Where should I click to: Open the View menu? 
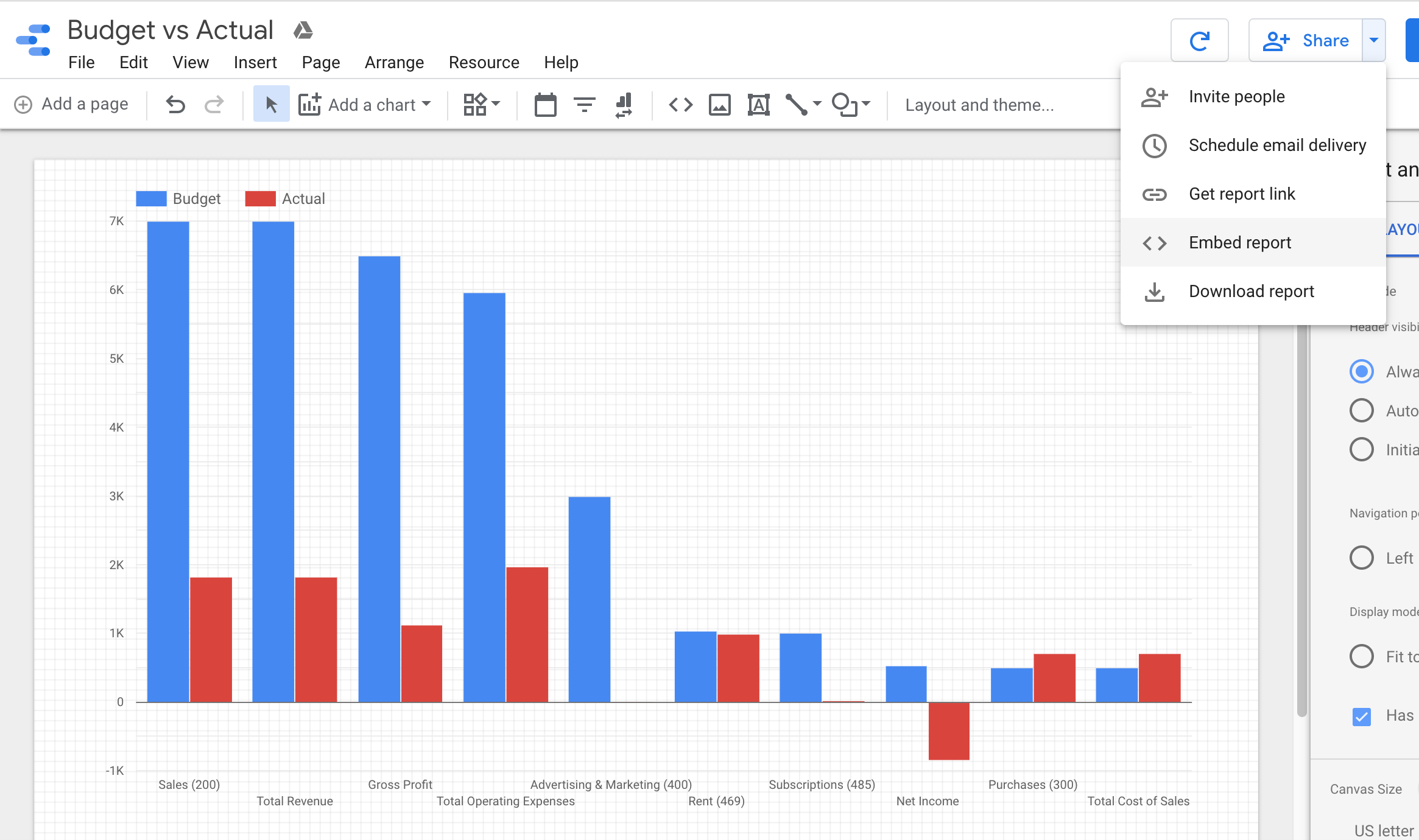pyautogui.click(x=191, y=63)
